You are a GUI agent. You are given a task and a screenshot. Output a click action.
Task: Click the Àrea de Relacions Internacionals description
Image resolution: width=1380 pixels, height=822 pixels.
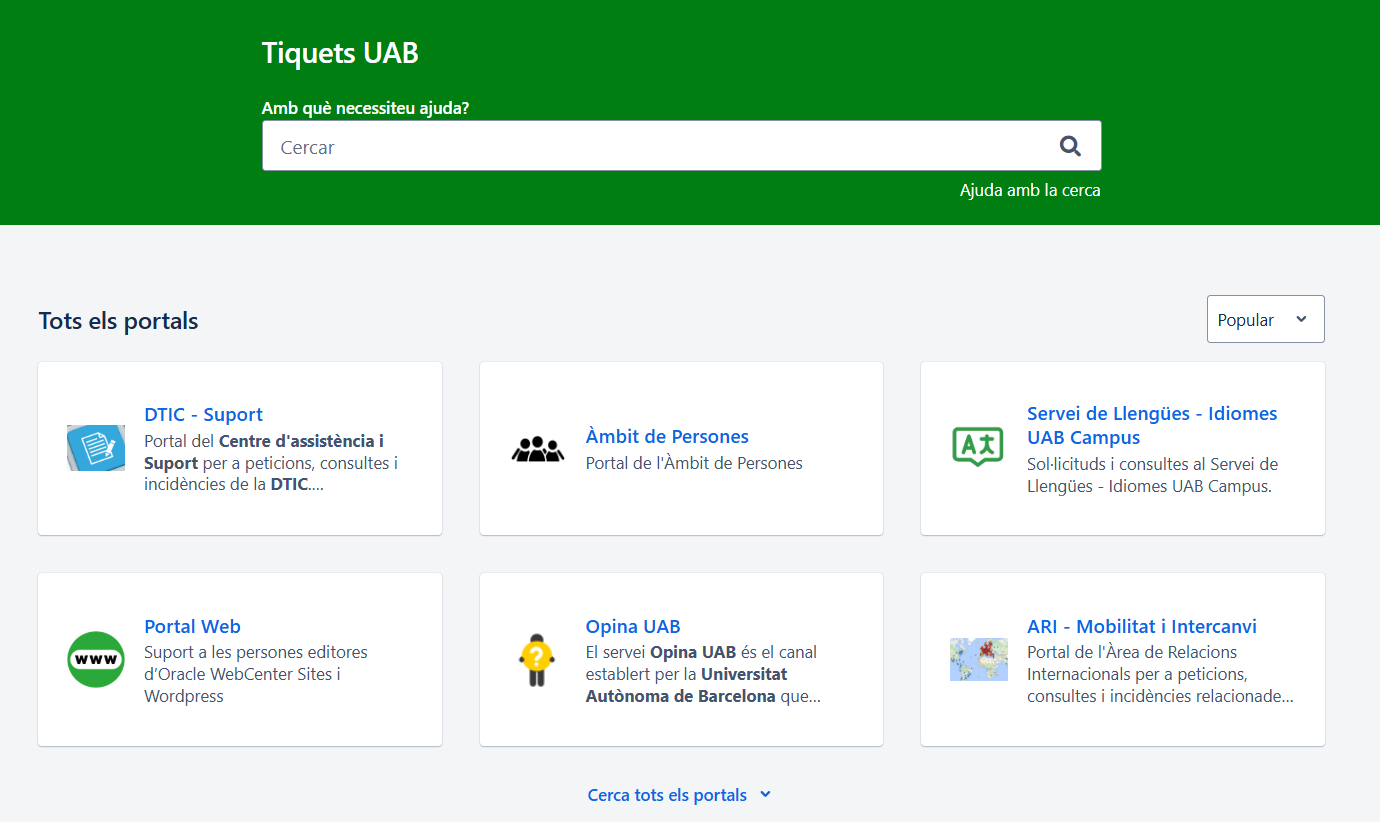click(x=1160, y=674)
